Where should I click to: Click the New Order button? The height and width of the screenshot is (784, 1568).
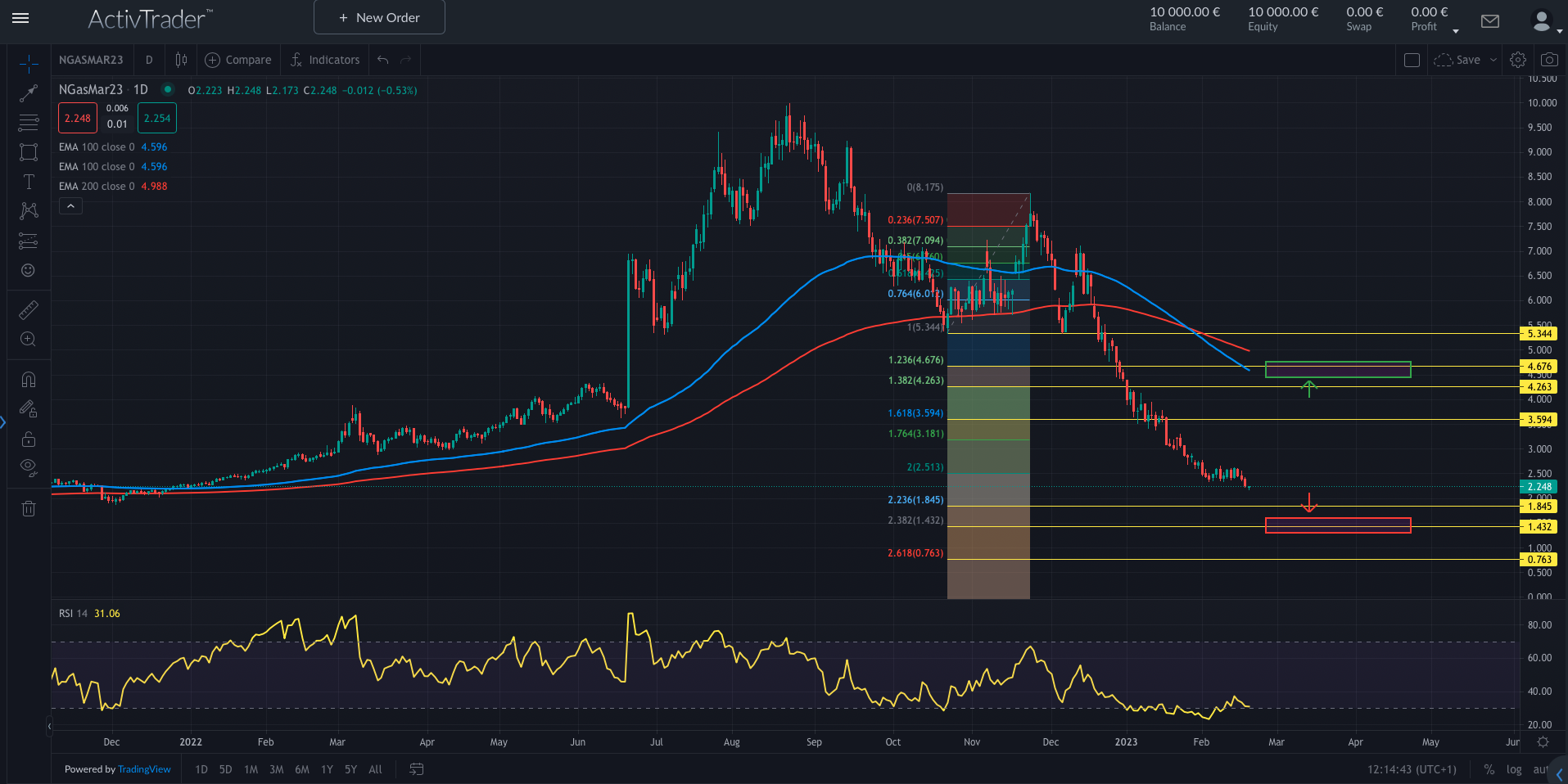click(379, 18)
